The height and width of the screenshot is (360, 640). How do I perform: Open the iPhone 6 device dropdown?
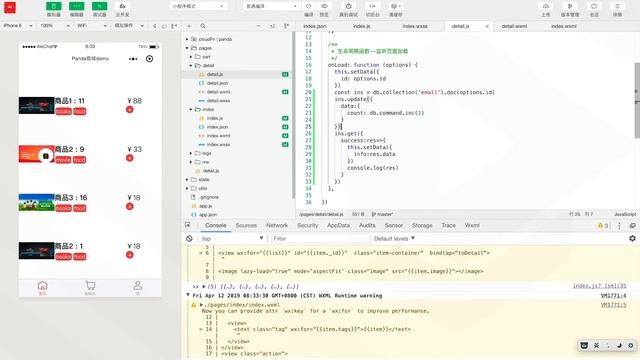tap(18, 25)
